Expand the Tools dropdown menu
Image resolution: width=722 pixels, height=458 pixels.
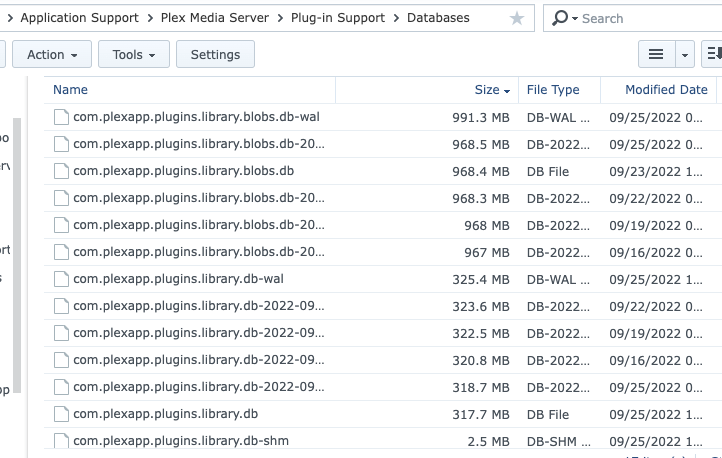pyautogui.click(x=133, y=55)
